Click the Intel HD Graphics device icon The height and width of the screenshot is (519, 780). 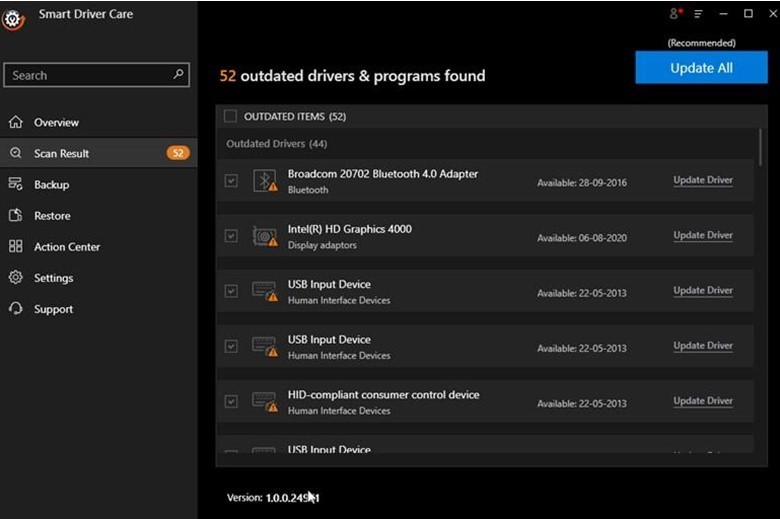coord(265,236)
